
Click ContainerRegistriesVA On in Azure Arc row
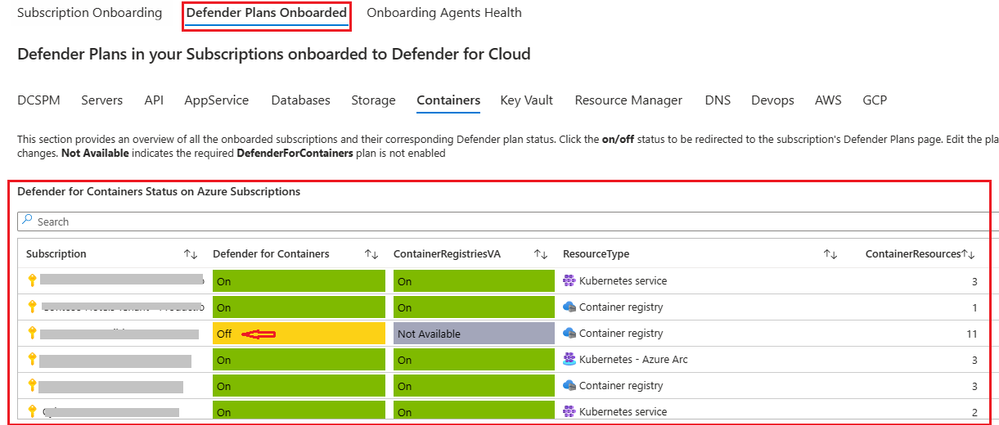point(474,359)
